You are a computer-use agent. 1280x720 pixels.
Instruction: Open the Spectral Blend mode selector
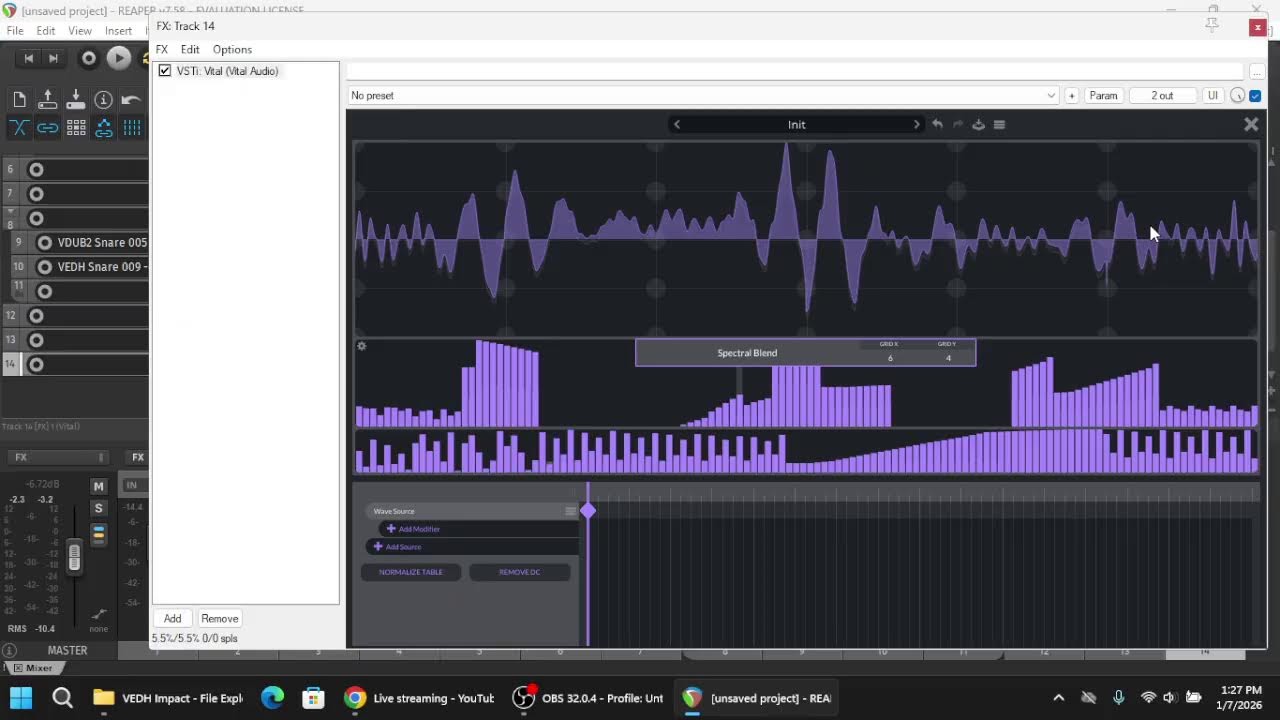(747, 353)
